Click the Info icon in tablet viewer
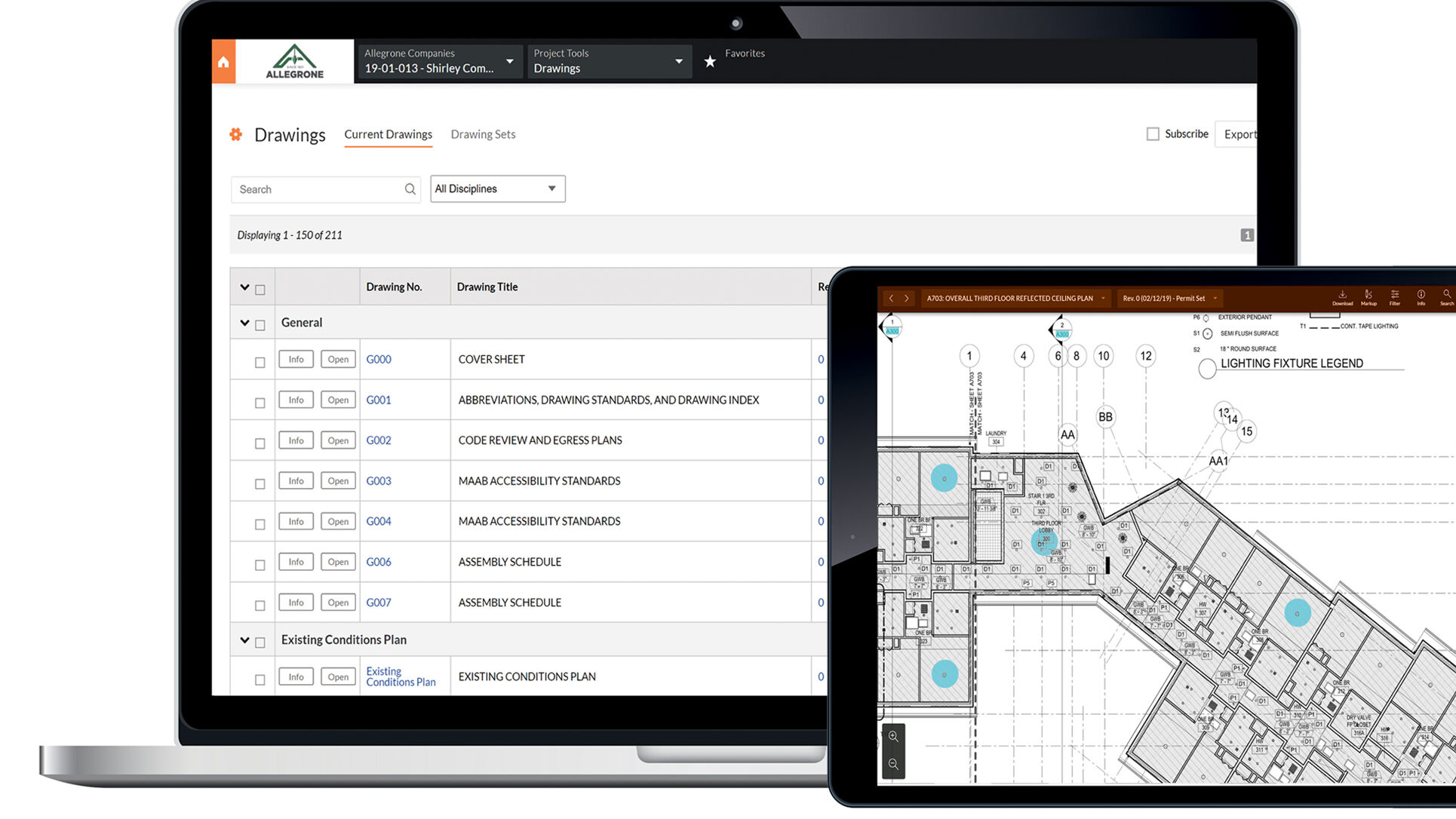 point(1421,298)
